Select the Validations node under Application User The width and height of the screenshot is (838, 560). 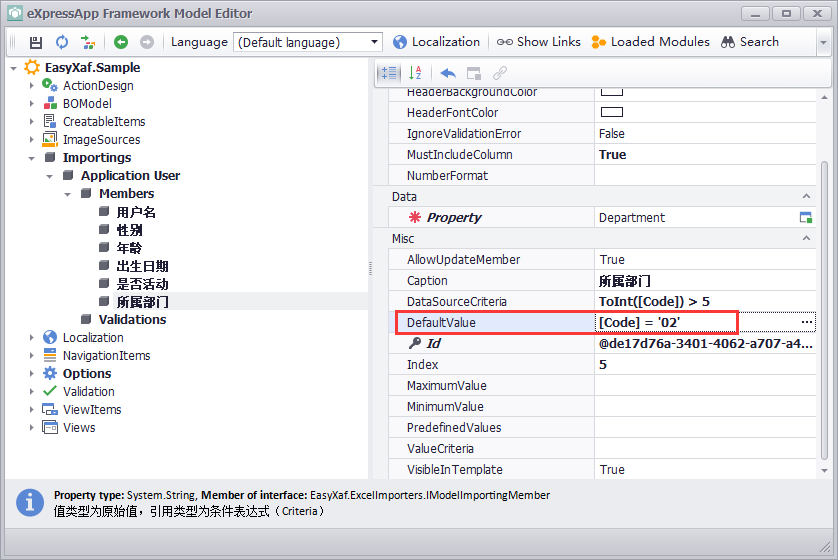click(132, 320)
